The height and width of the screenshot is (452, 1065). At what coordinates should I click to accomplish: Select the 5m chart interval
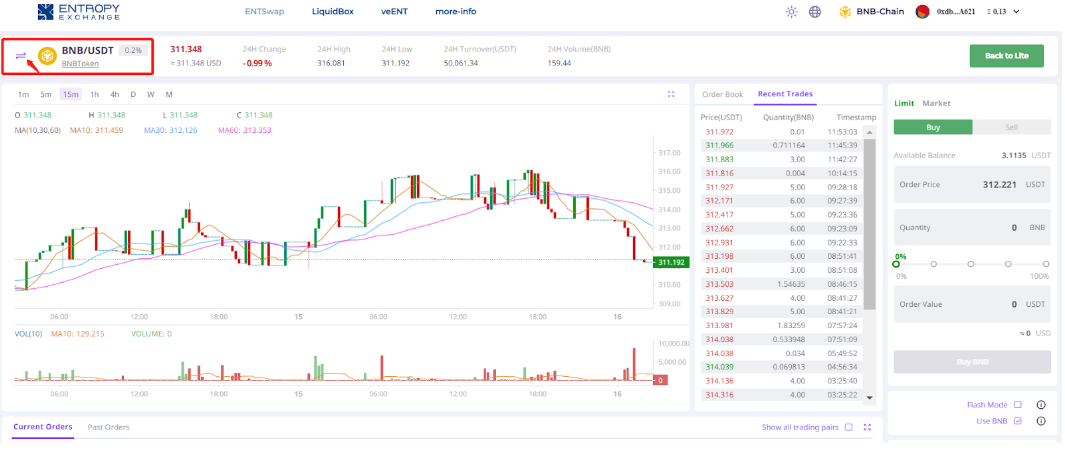46,94
